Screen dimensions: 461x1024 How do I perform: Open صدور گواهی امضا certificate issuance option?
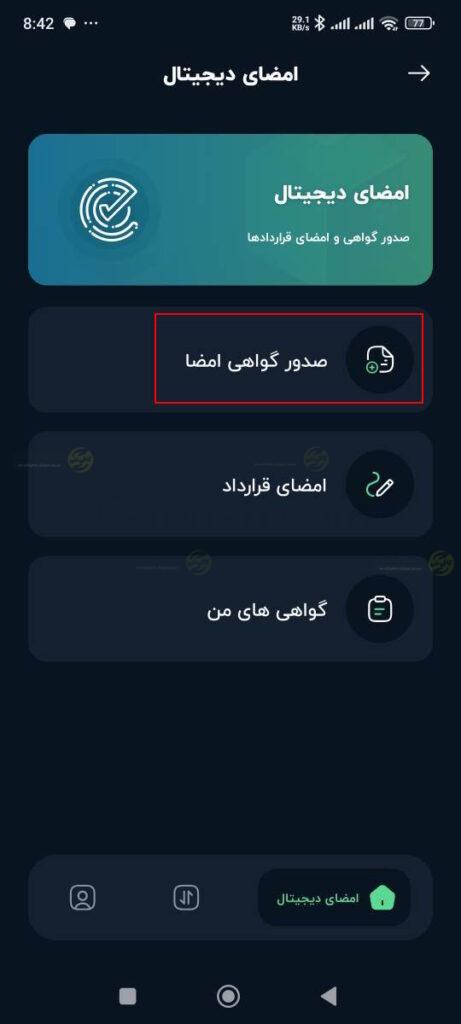point(230,359)
